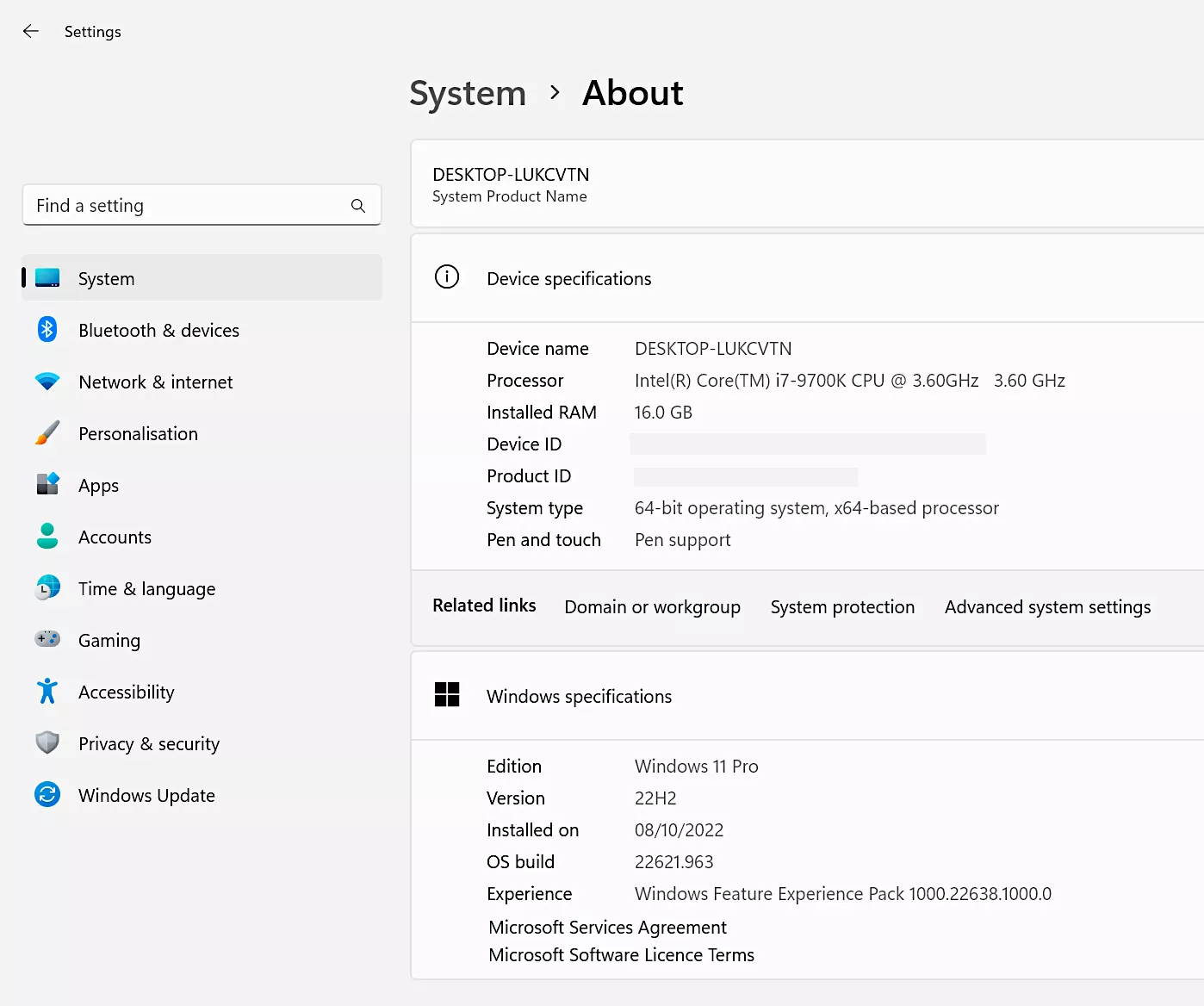1204x1006 pixels.
Task: Click the 08/10/2022 installed date
Action: 680,830
